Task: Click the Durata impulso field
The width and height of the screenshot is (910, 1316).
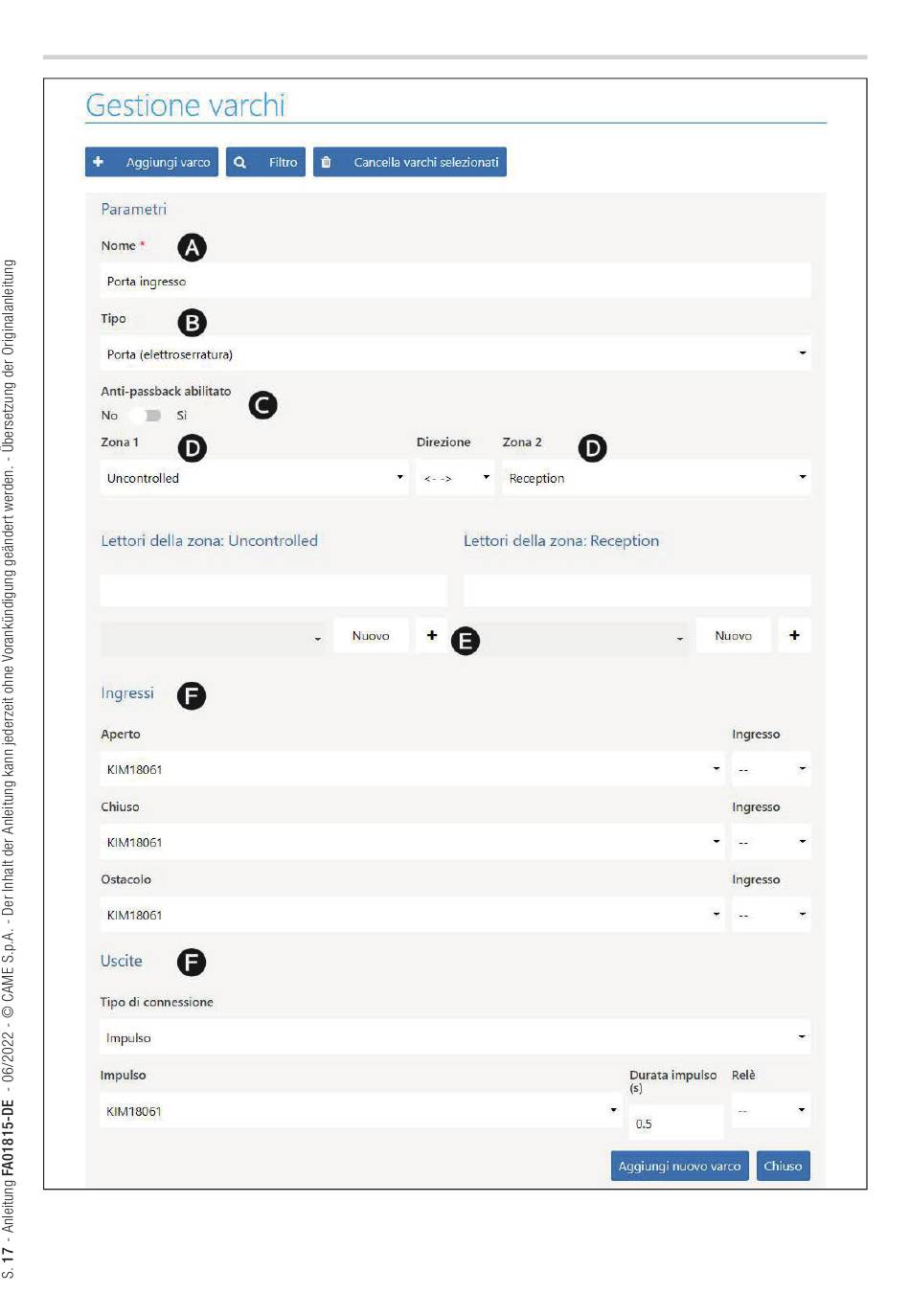Action: pos(676,1123)
